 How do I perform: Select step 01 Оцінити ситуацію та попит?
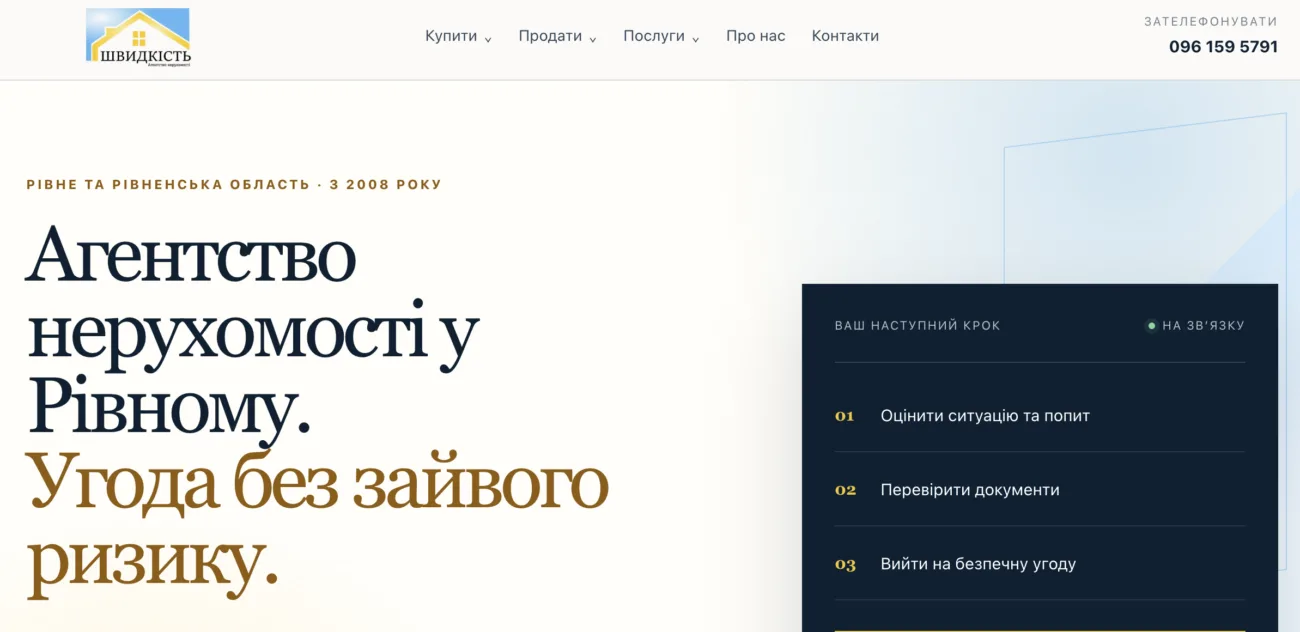1040,415
